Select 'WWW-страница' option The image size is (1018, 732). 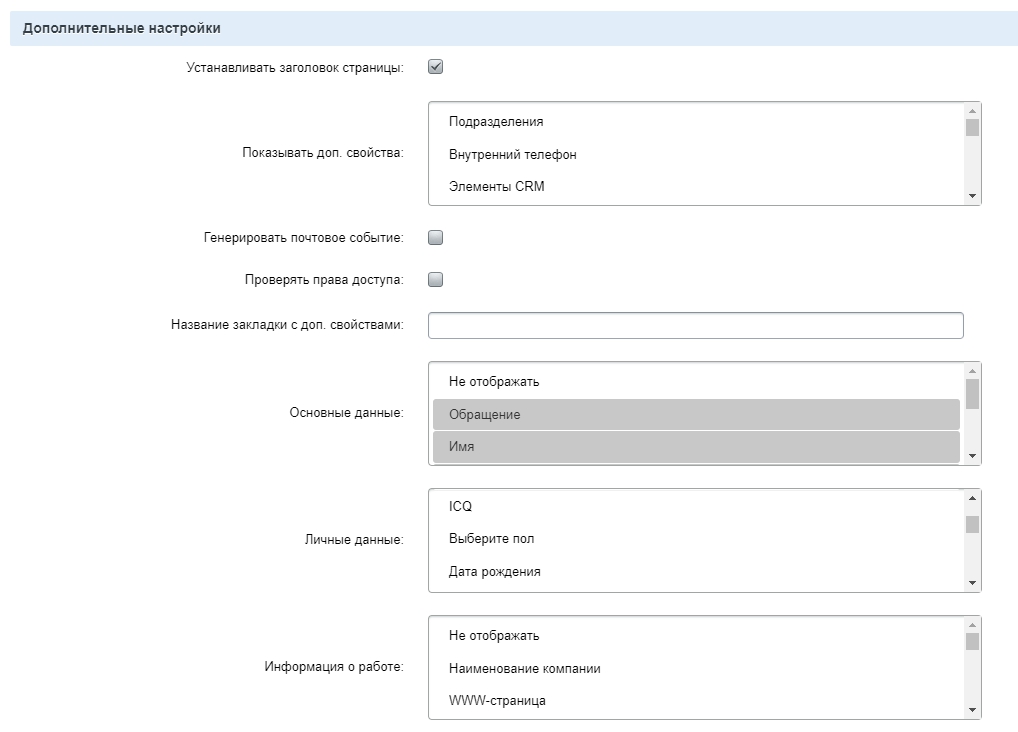coord(696,700)
